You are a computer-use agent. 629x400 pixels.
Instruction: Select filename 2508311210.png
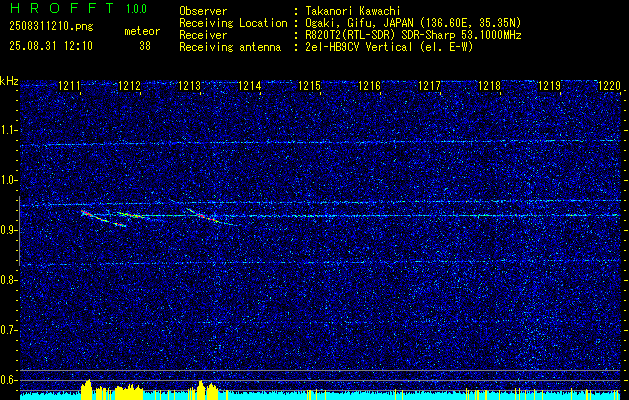51,27
